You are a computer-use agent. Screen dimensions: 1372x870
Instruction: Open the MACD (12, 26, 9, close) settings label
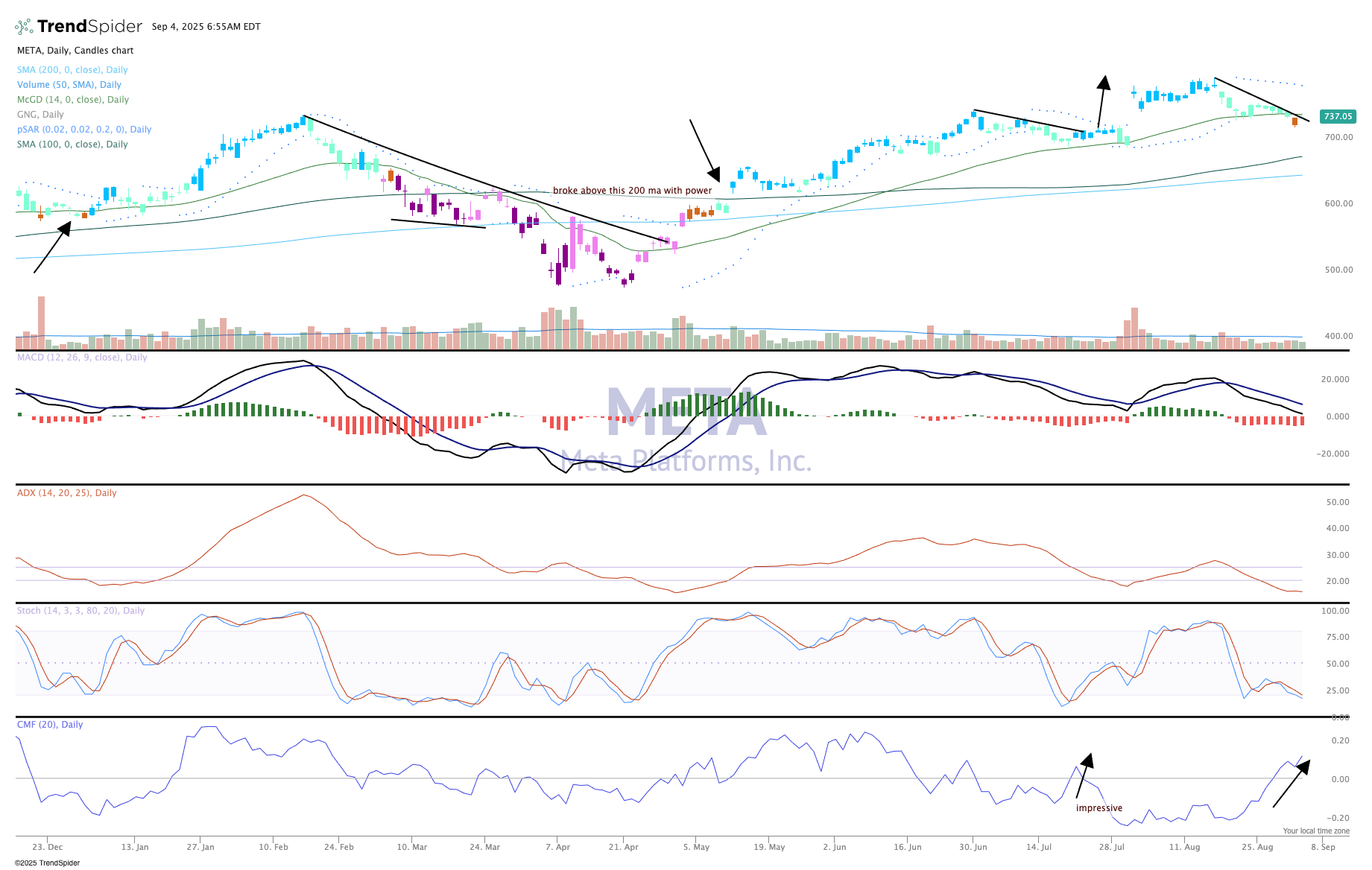click(x=82, y=358)
